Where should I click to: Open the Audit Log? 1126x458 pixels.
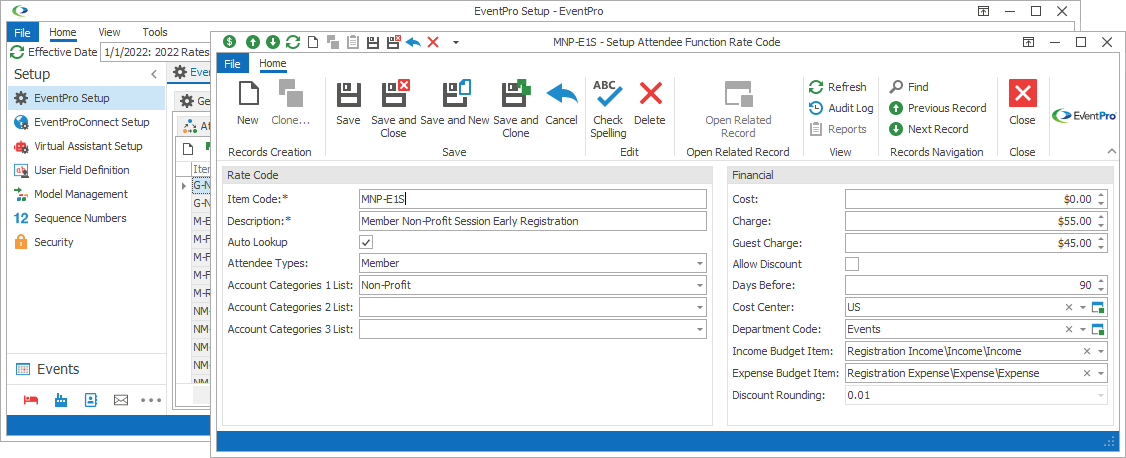point(841,108)
